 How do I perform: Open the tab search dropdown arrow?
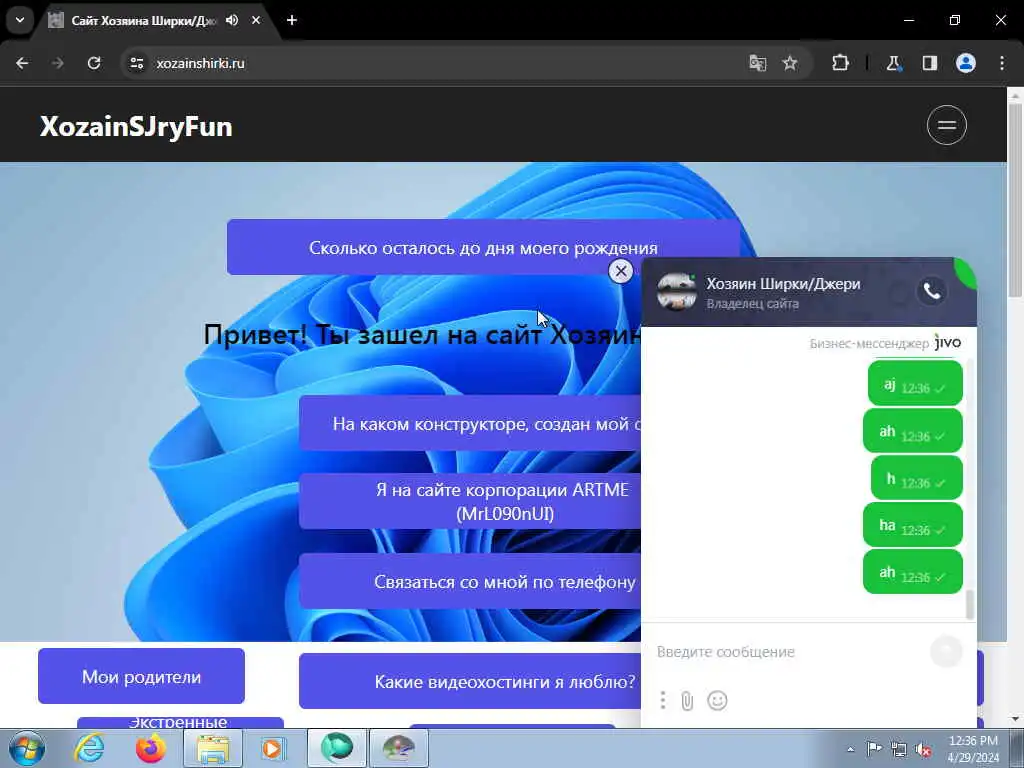(x=20, y=20)
